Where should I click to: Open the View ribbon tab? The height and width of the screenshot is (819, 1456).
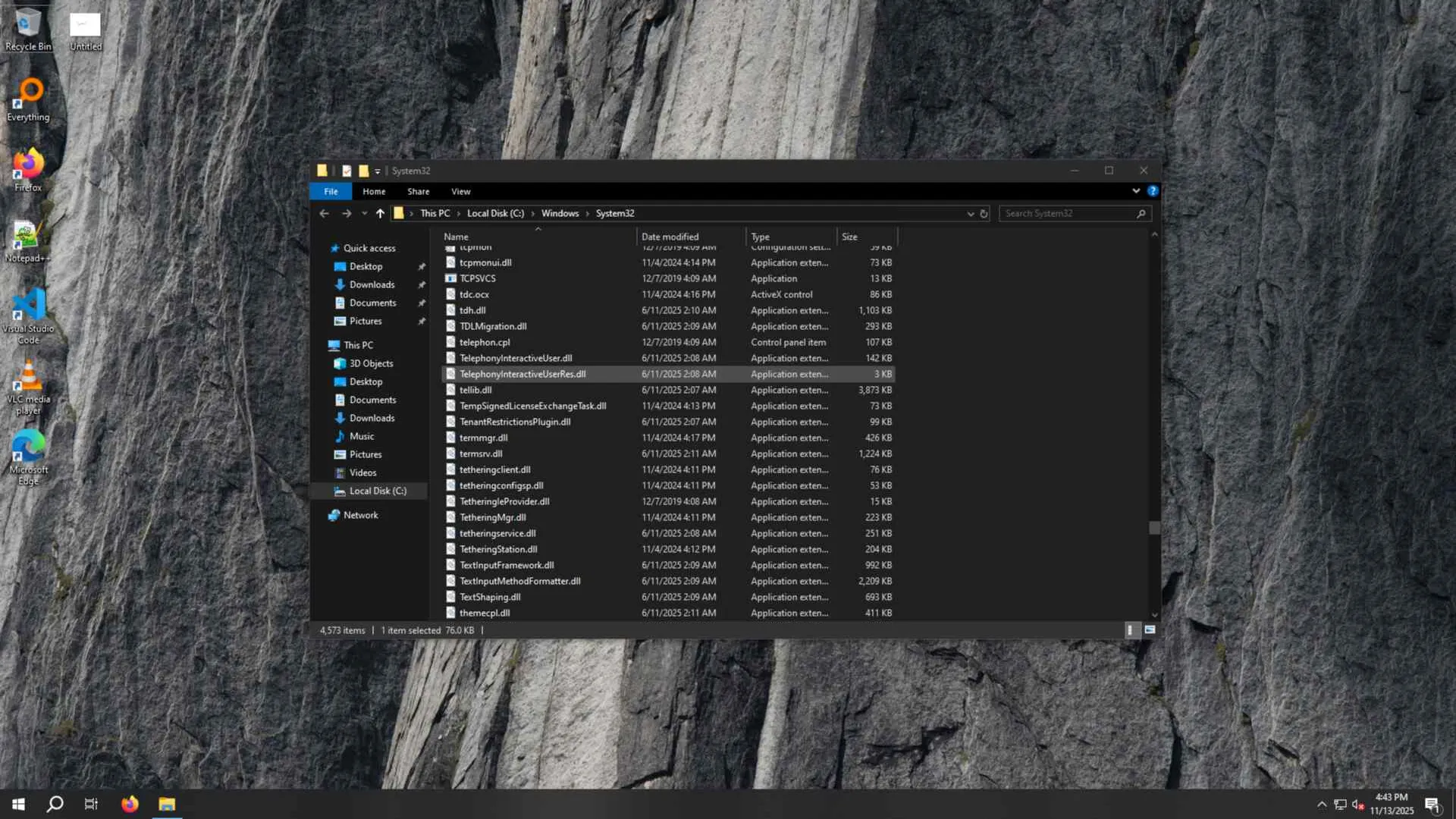point(460,192)
